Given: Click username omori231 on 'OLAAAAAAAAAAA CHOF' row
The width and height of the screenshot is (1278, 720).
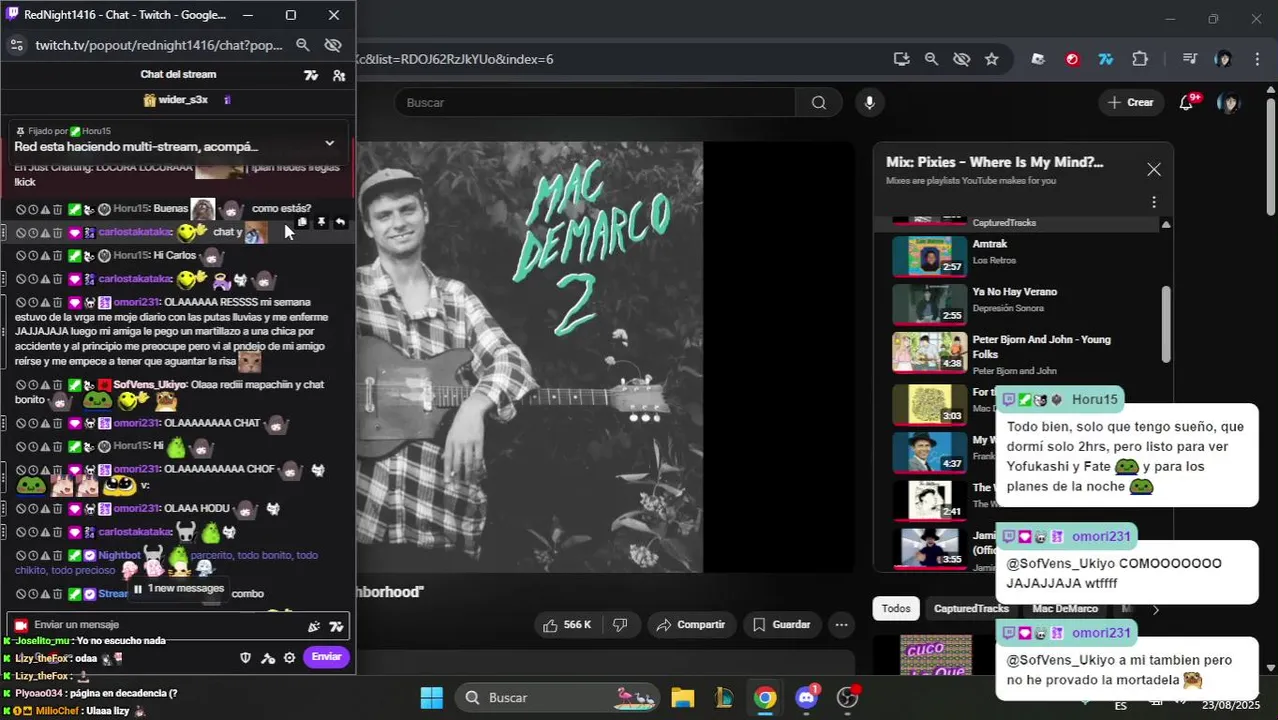Looking at the screenshot, I should point(137,469).
